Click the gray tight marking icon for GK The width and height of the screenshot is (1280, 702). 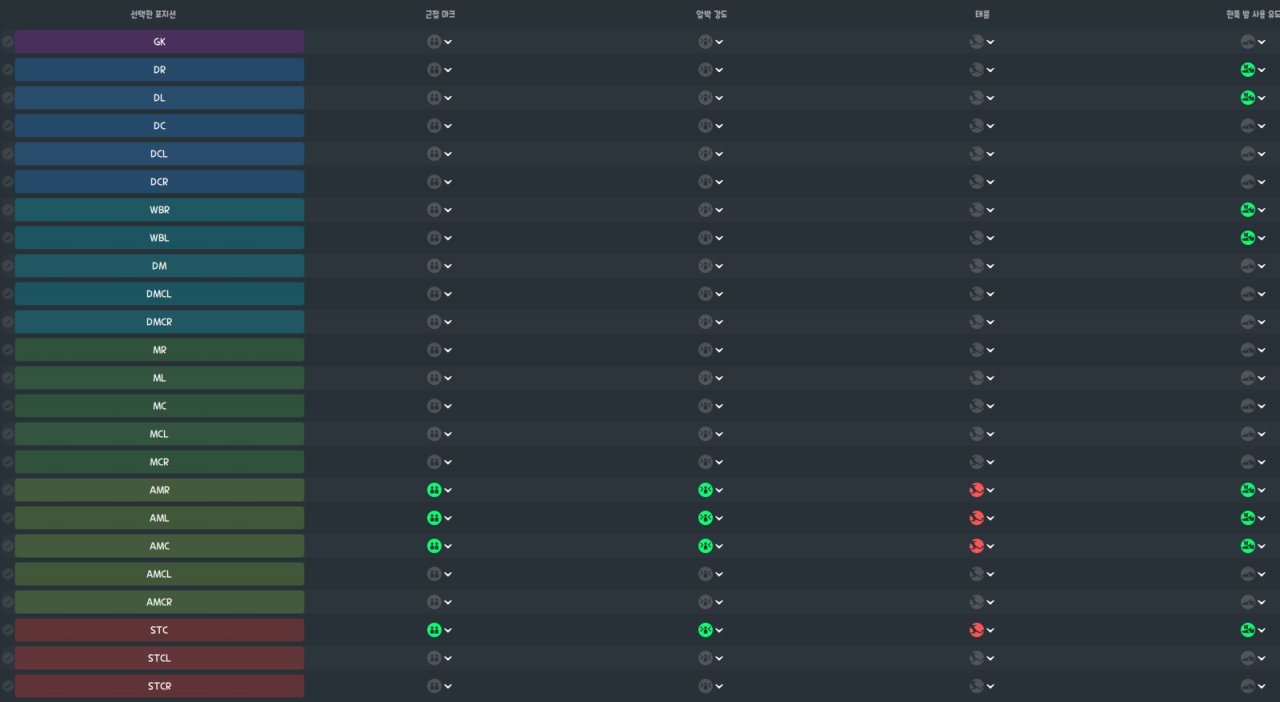click(x=434, y=42)
